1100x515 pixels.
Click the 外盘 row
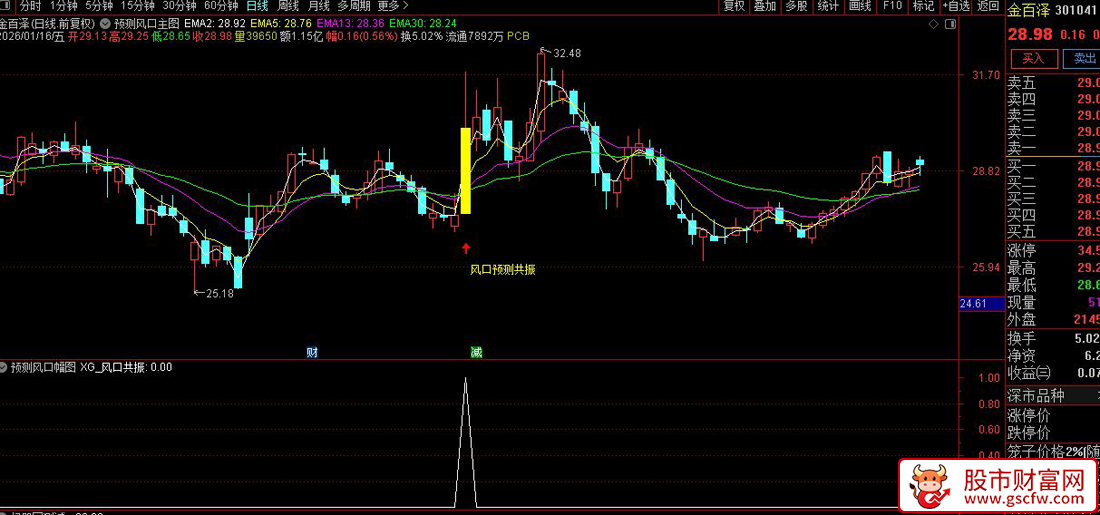click(x=1052, y=320)
